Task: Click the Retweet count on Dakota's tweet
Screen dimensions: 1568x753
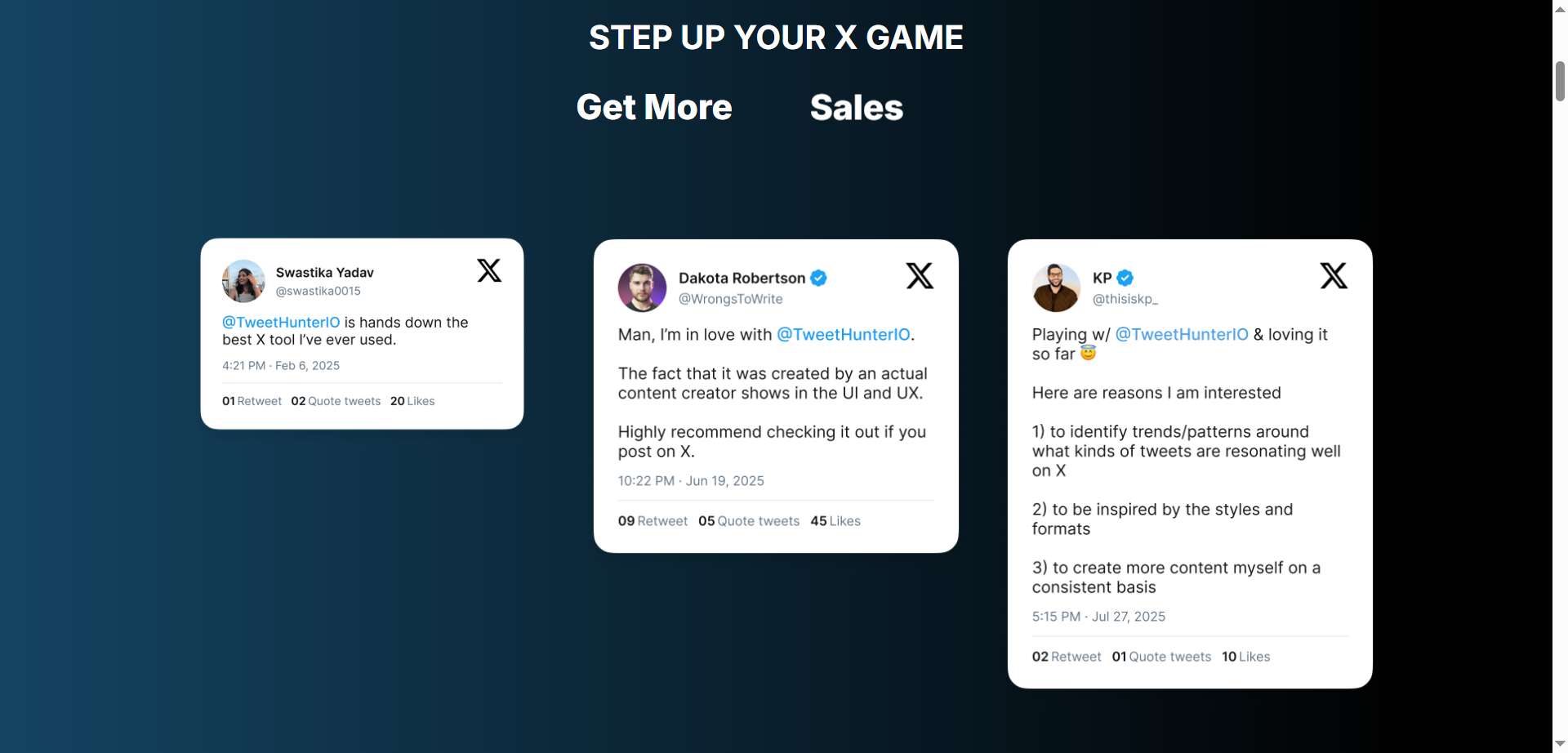Action: click(652, 520)
